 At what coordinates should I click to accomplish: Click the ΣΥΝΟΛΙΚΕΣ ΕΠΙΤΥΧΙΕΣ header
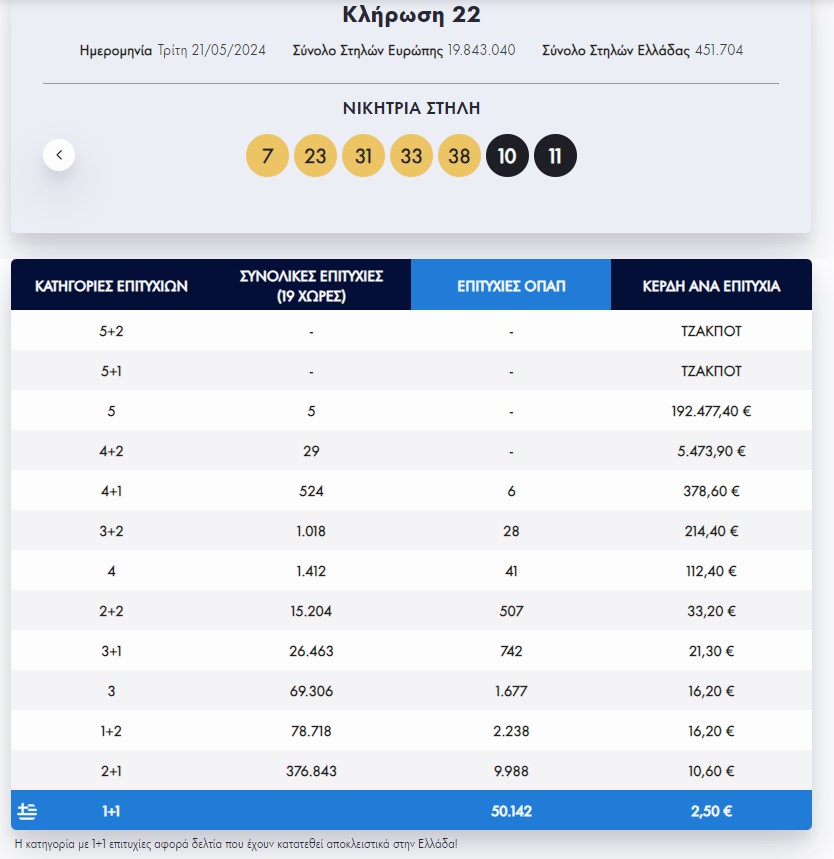click(x=311, y=284)
